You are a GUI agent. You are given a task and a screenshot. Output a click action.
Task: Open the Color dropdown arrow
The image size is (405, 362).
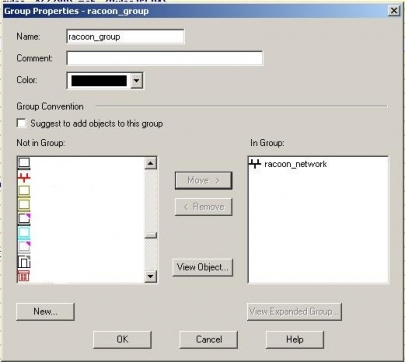click(137, 81)
